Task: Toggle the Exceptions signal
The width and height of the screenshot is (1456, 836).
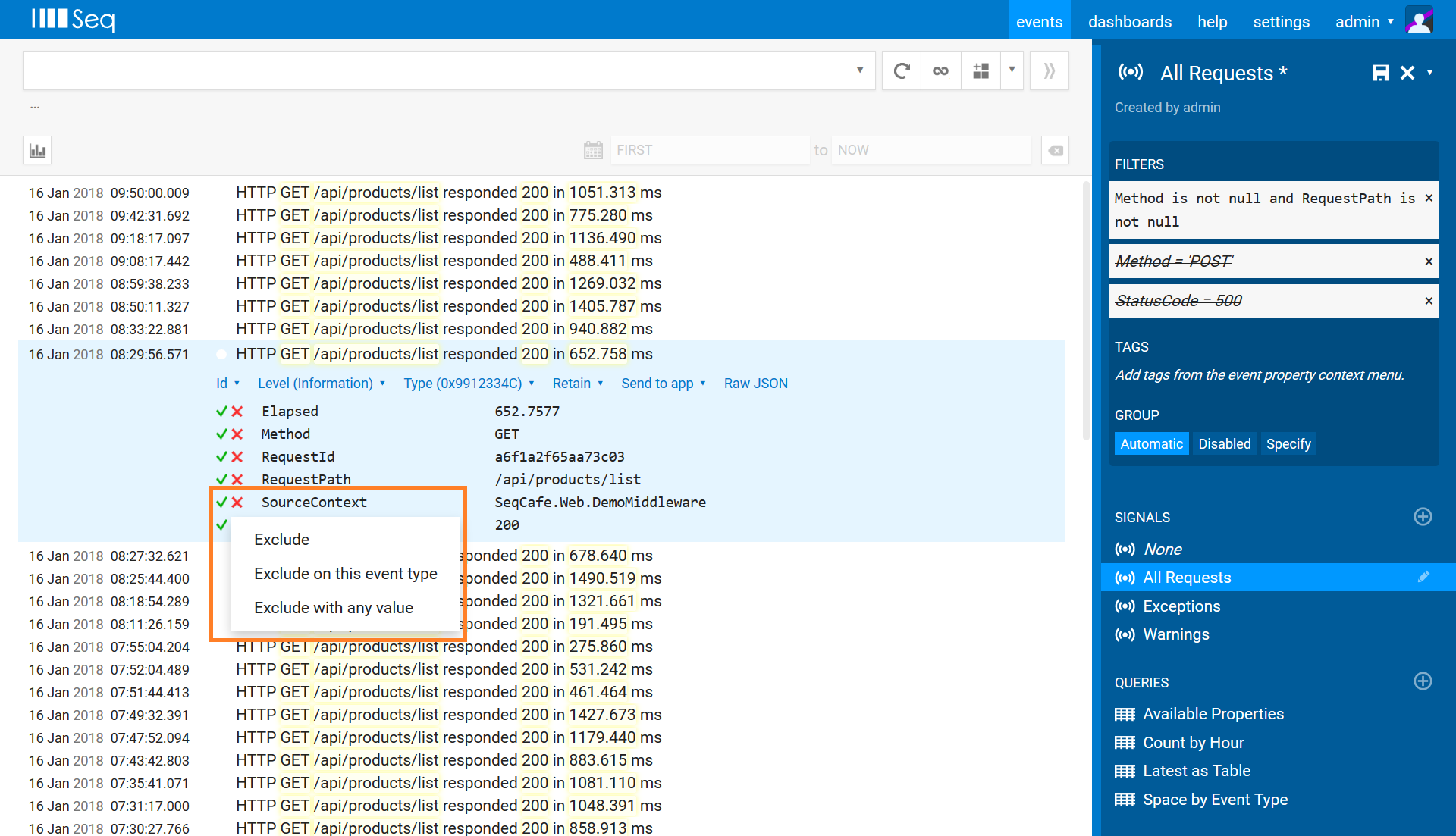Action: click(x=1181, y=606)
